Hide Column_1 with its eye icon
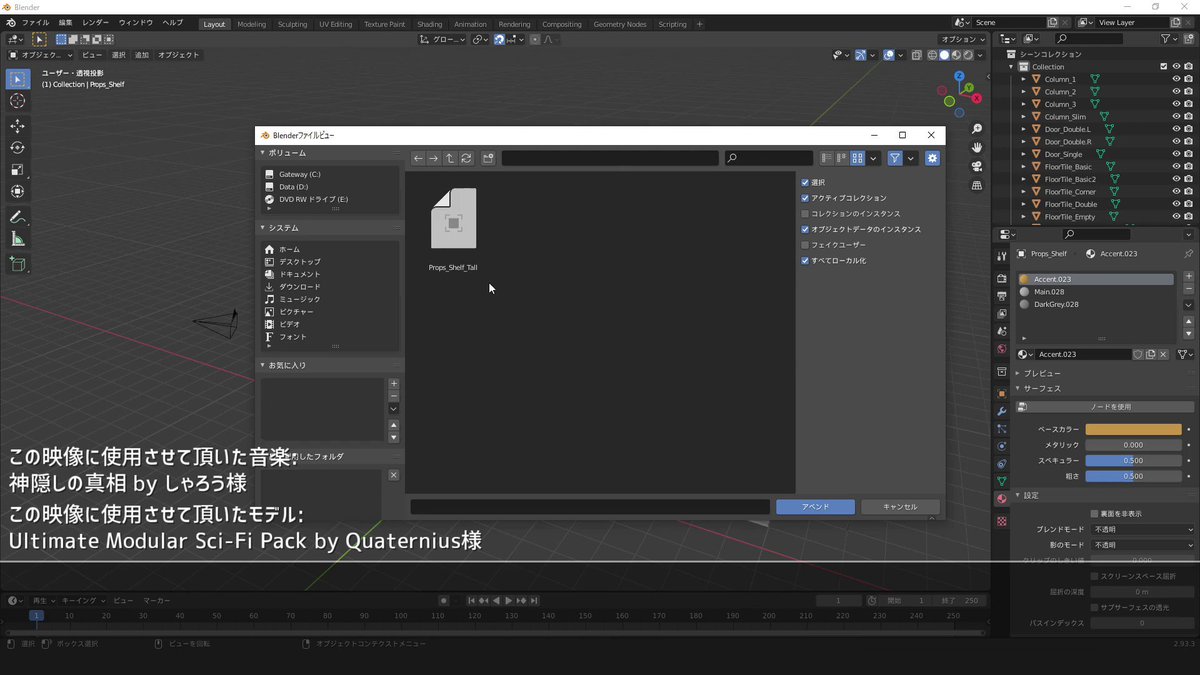Screen dimensions: 1200x675 [x=1176, y=79]
